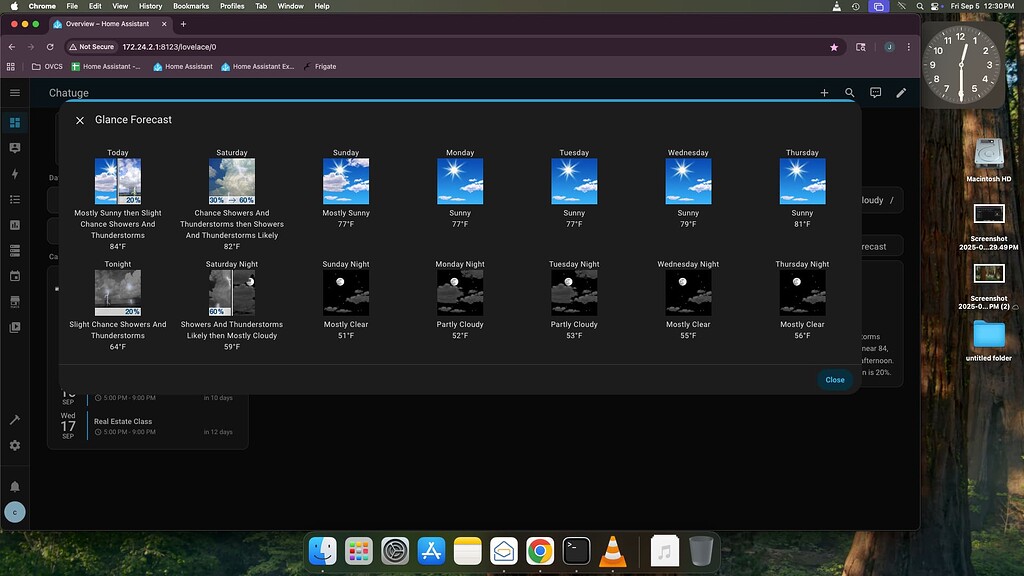
Task: Open the History bar-chart icon in sidebar
Action: [x=14, y=225]
